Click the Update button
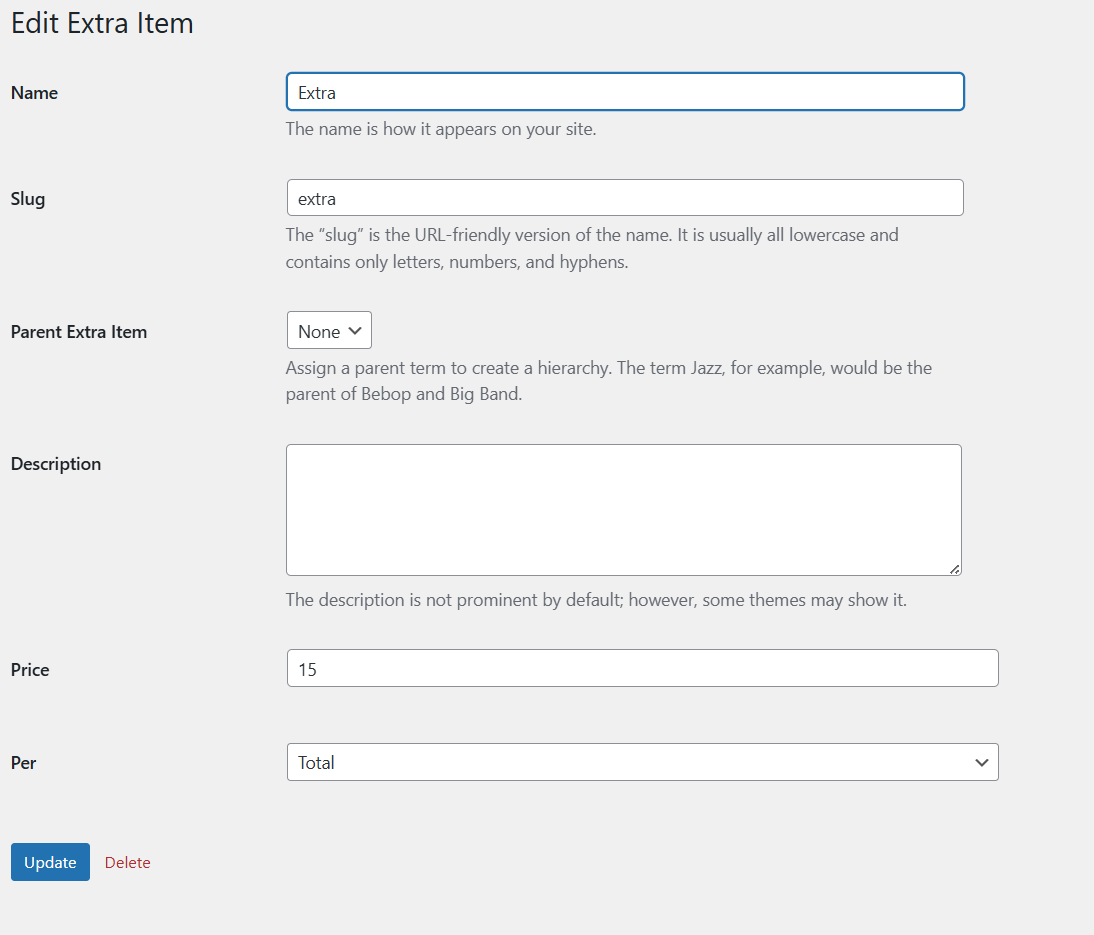 pos(50,862)
